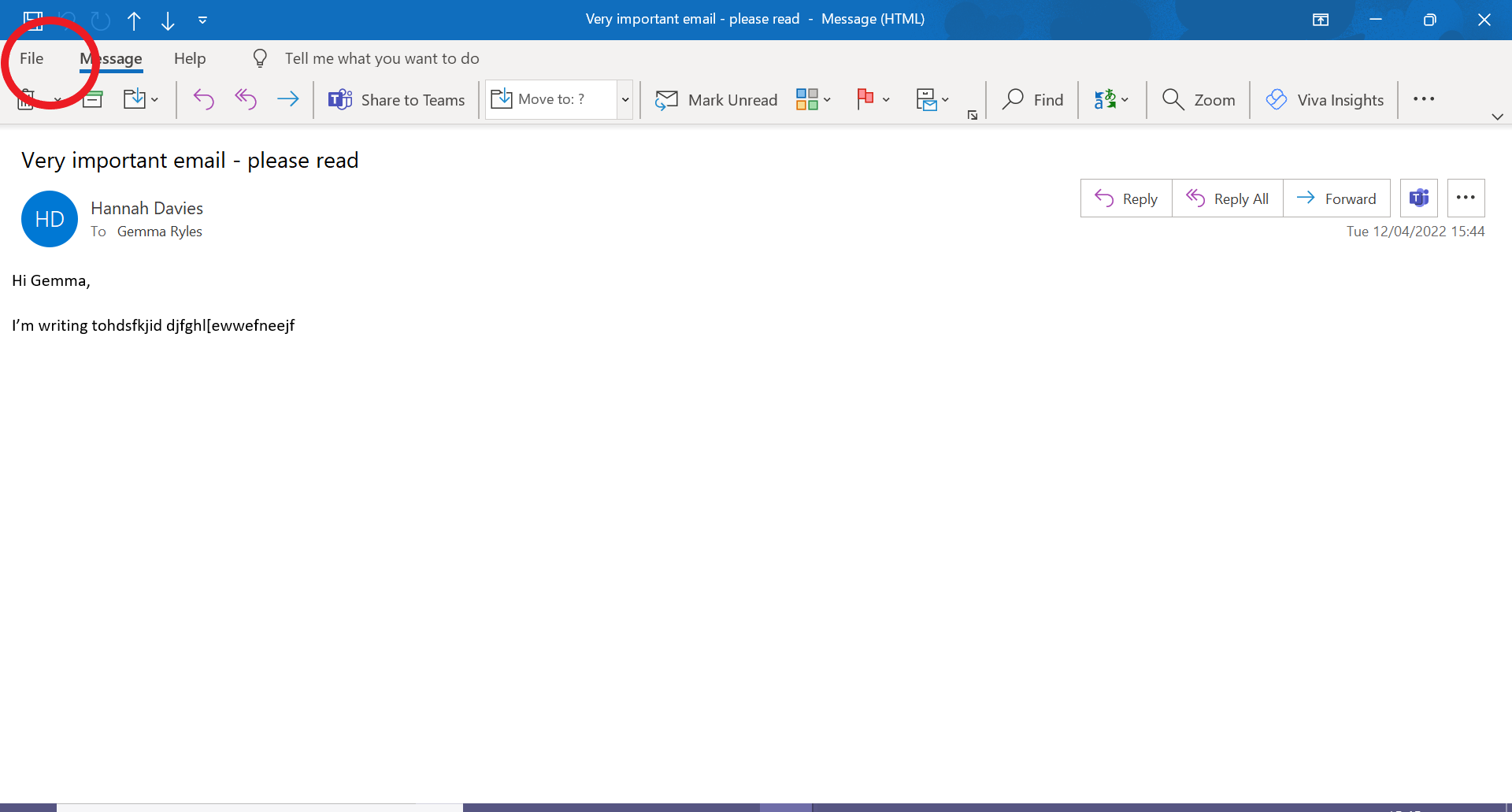This screenshot has height=812, width=1512.
Task: Expand the Categorize dropdown arrow
Action: 827,100
